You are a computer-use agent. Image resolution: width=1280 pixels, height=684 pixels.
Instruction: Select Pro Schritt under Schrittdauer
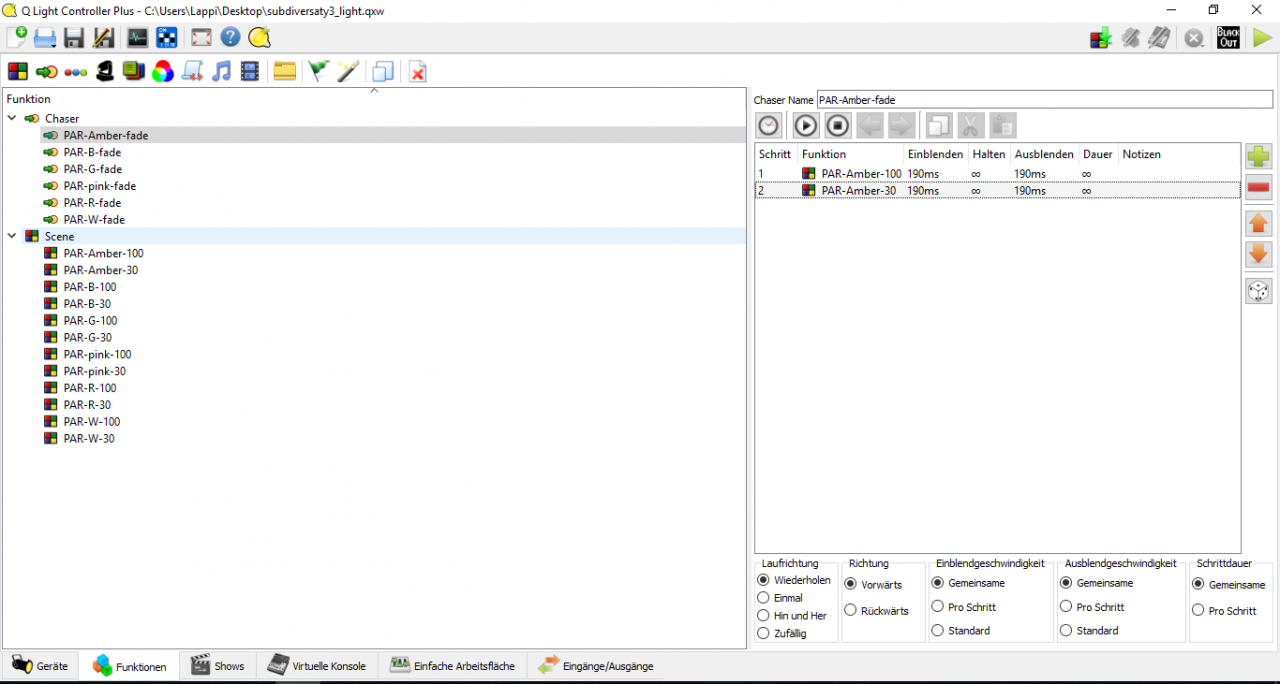[1198, 610]
